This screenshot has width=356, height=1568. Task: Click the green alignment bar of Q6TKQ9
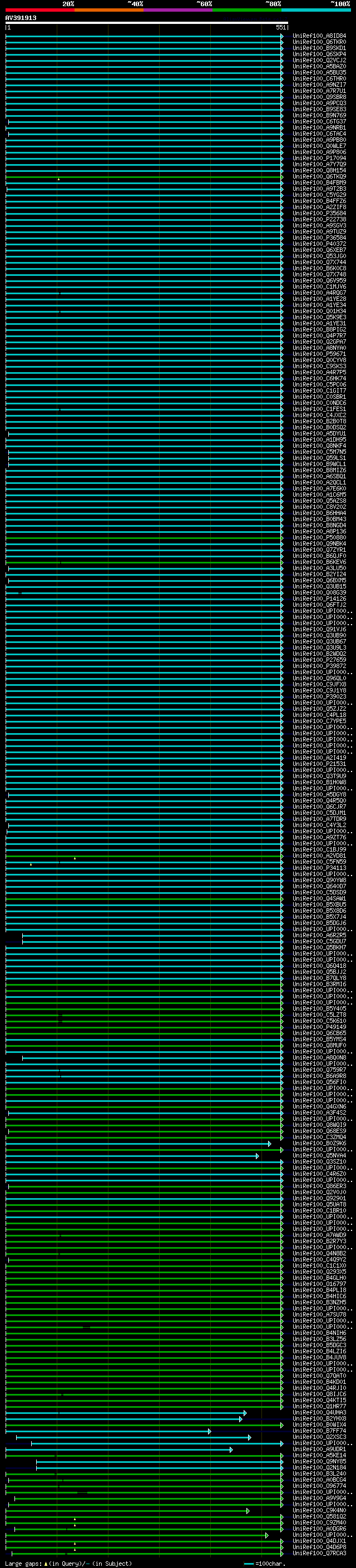pos(144,176)
